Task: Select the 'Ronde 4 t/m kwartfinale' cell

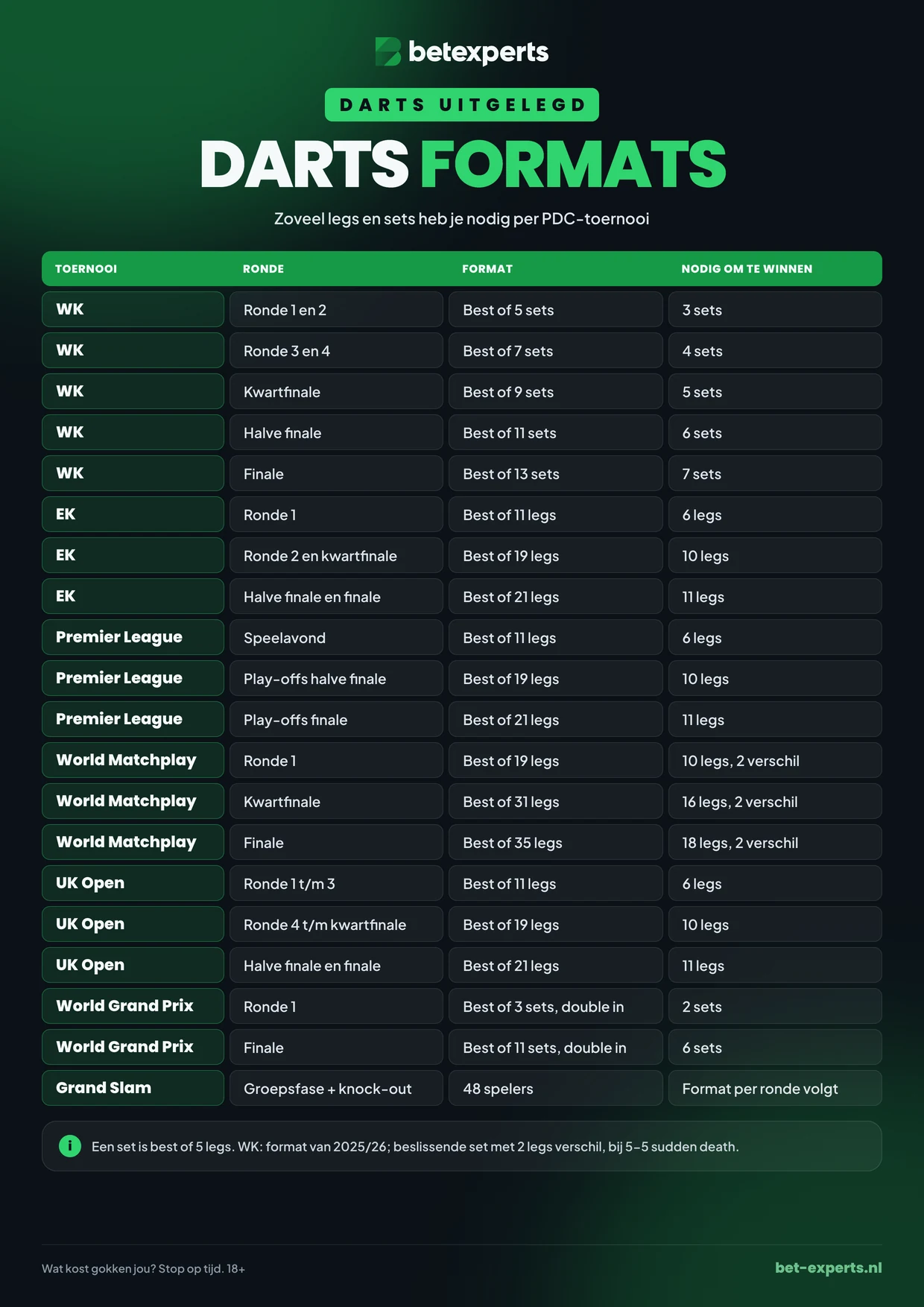Action: click(336, 924)
